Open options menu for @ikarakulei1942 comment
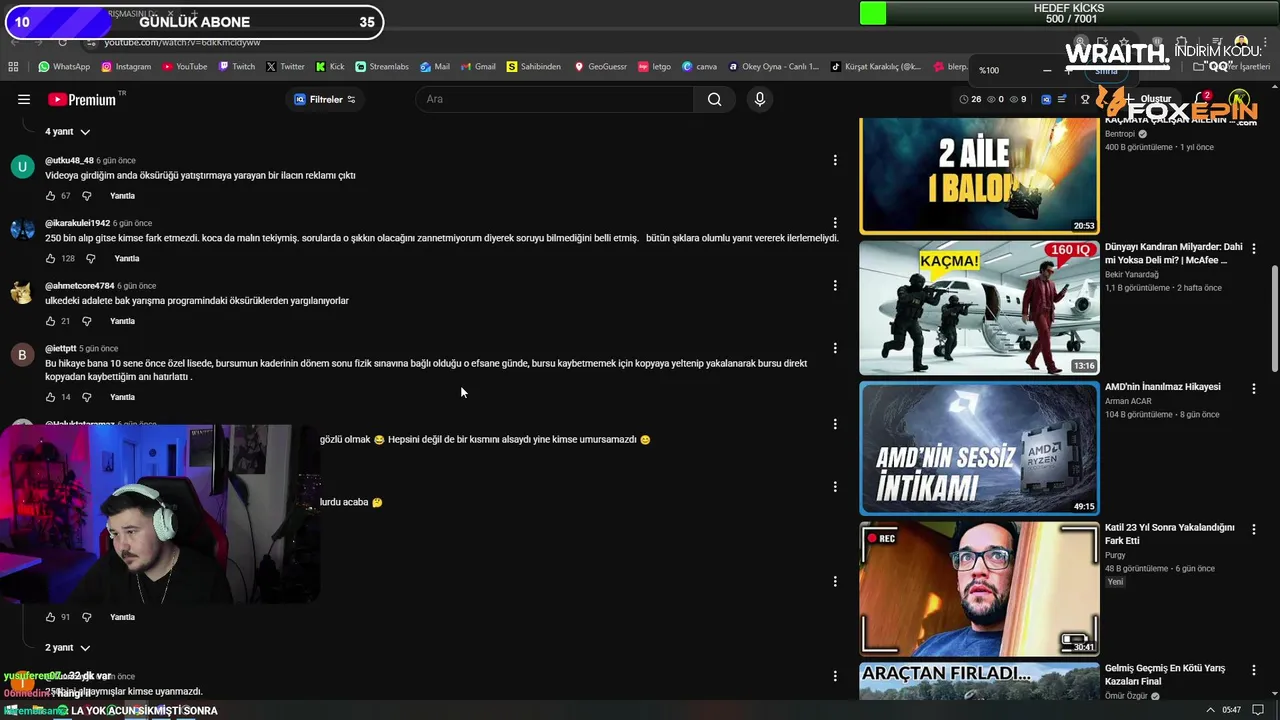The height and width of the screenshot is (720, 1280). click(835, 223)
